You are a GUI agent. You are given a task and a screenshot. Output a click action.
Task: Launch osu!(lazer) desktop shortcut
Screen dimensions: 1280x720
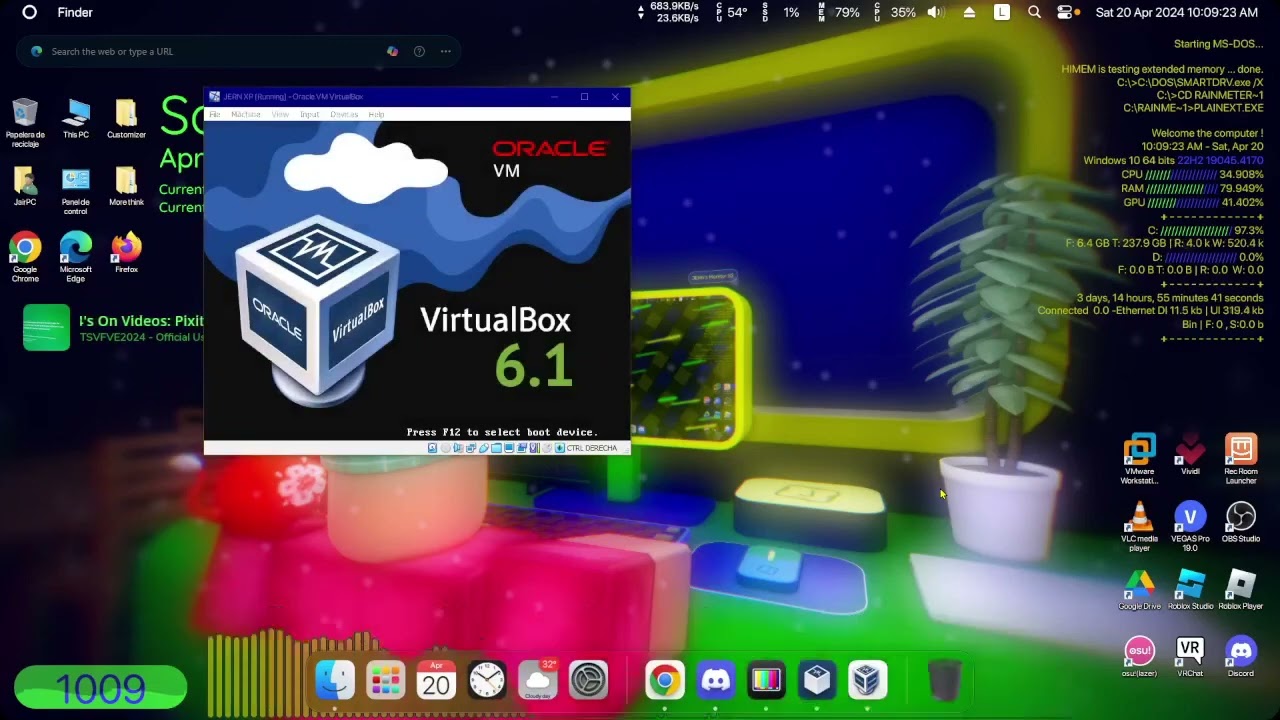point(1139,657)
